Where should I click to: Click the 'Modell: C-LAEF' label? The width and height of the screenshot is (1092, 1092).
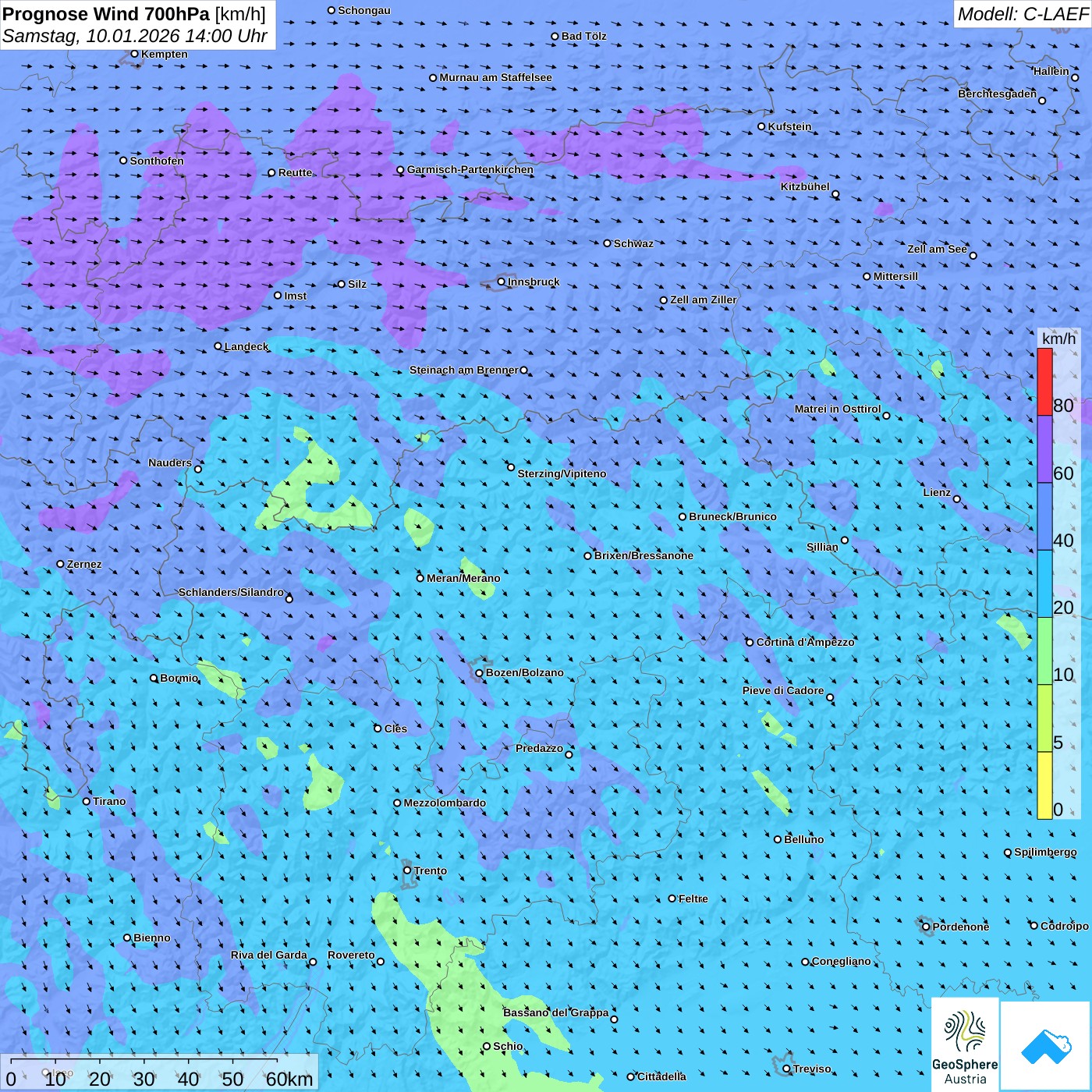1023,14
